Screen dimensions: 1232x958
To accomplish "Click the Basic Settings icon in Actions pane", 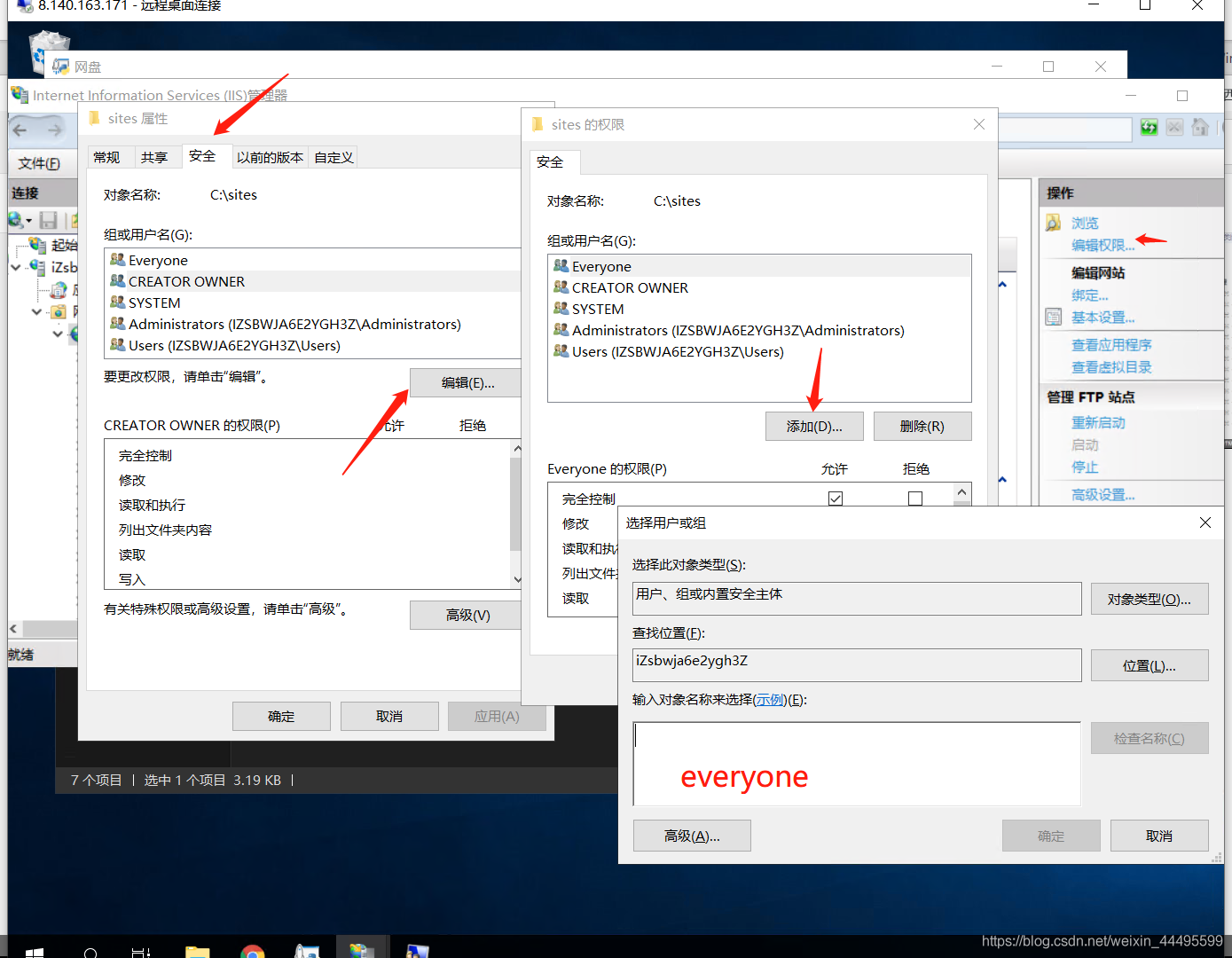I will pos(1053,318).
